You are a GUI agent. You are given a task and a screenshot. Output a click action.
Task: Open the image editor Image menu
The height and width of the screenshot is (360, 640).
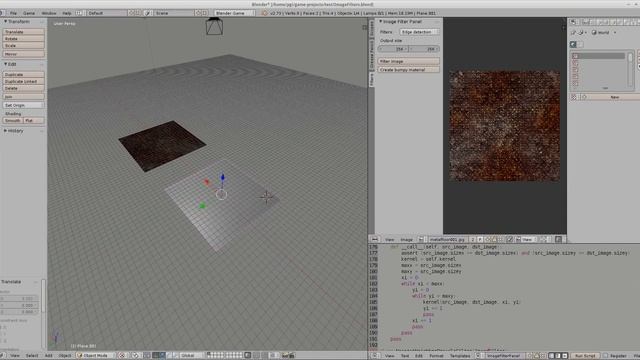click(x=407, y=240)
